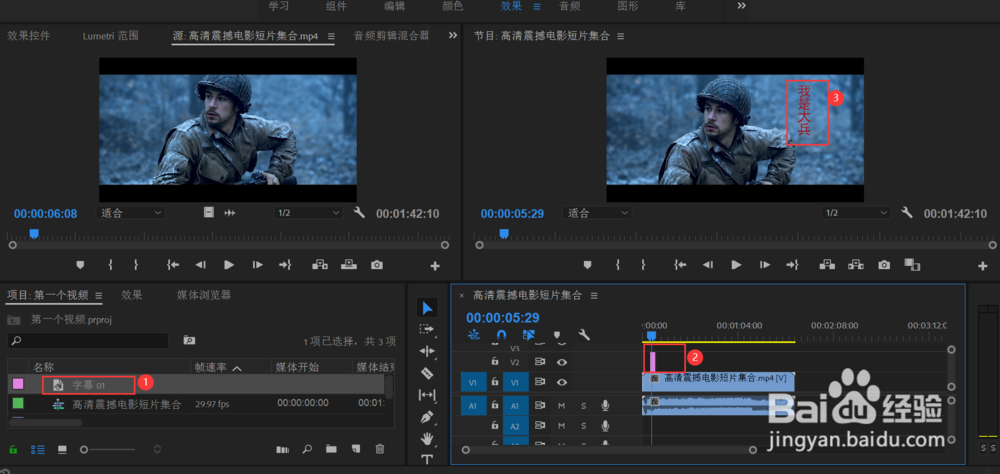Viewport: 1000px width, 474px height.
Task: Switch to 编辑 workspace
Action: (x=394, y=6)
